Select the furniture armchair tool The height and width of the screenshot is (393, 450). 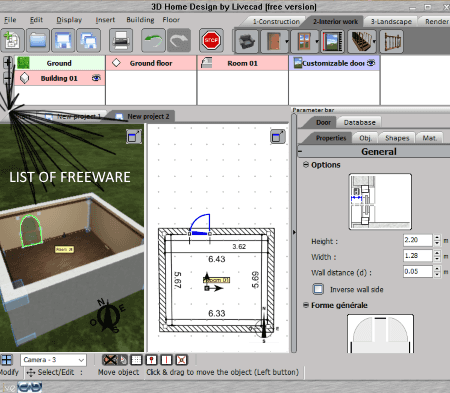[247, 41]
